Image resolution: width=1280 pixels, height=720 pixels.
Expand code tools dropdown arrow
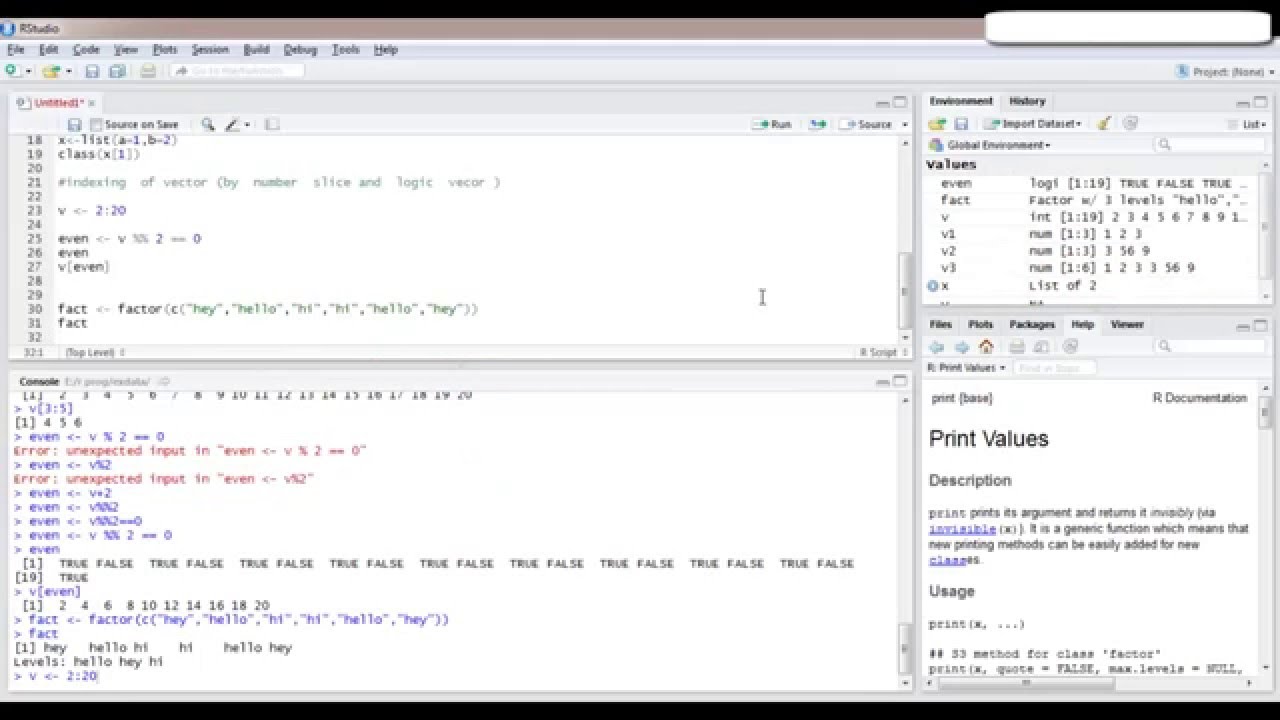tap(247, 125)
